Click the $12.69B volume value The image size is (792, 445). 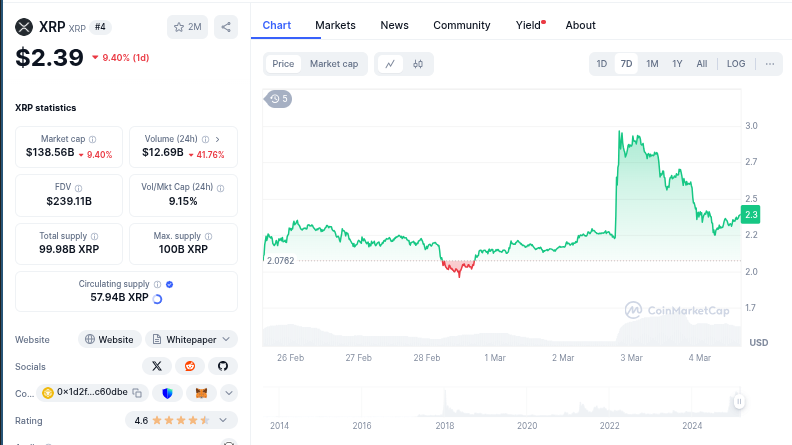[x=163, y=153]
